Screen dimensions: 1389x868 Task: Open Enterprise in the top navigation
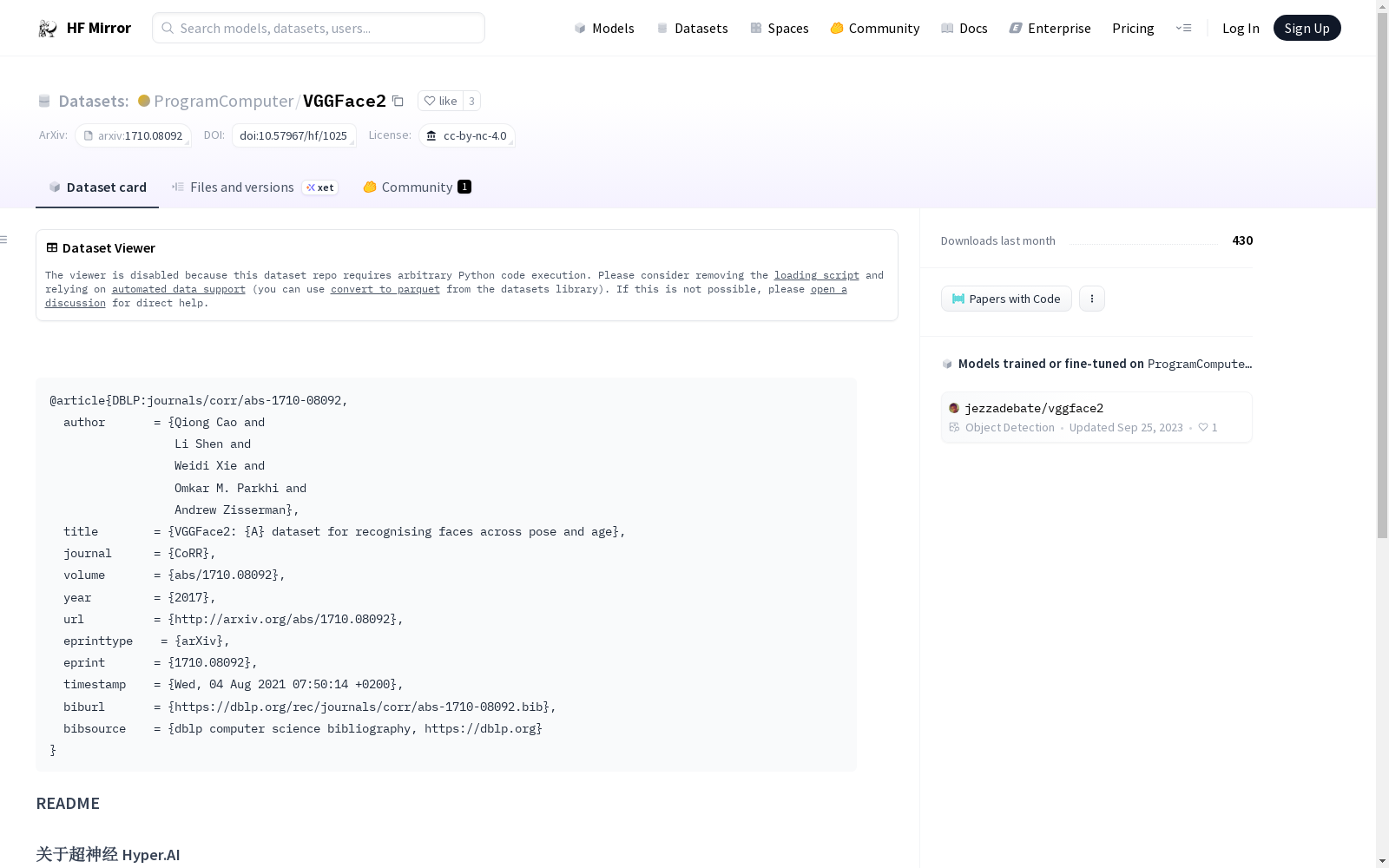click(x=1050, y=28)
